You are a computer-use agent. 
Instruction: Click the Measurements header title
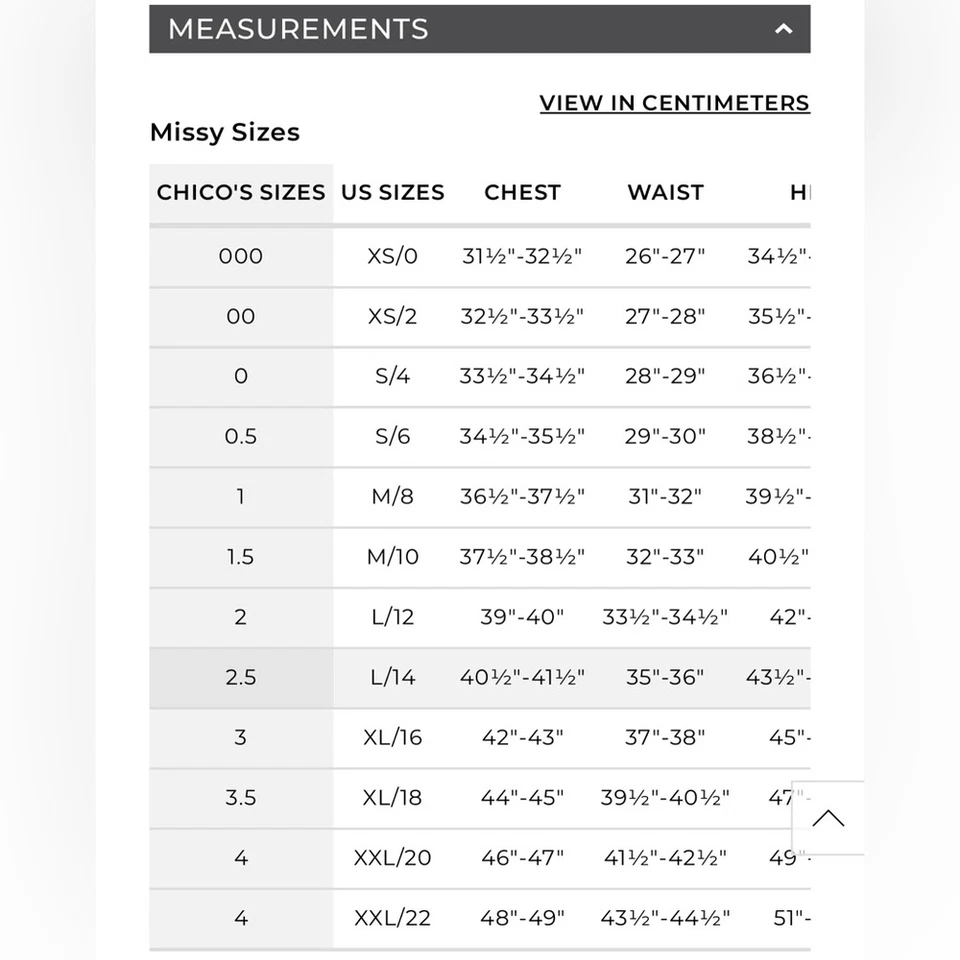pyautogui.click(x=298, y=29)
